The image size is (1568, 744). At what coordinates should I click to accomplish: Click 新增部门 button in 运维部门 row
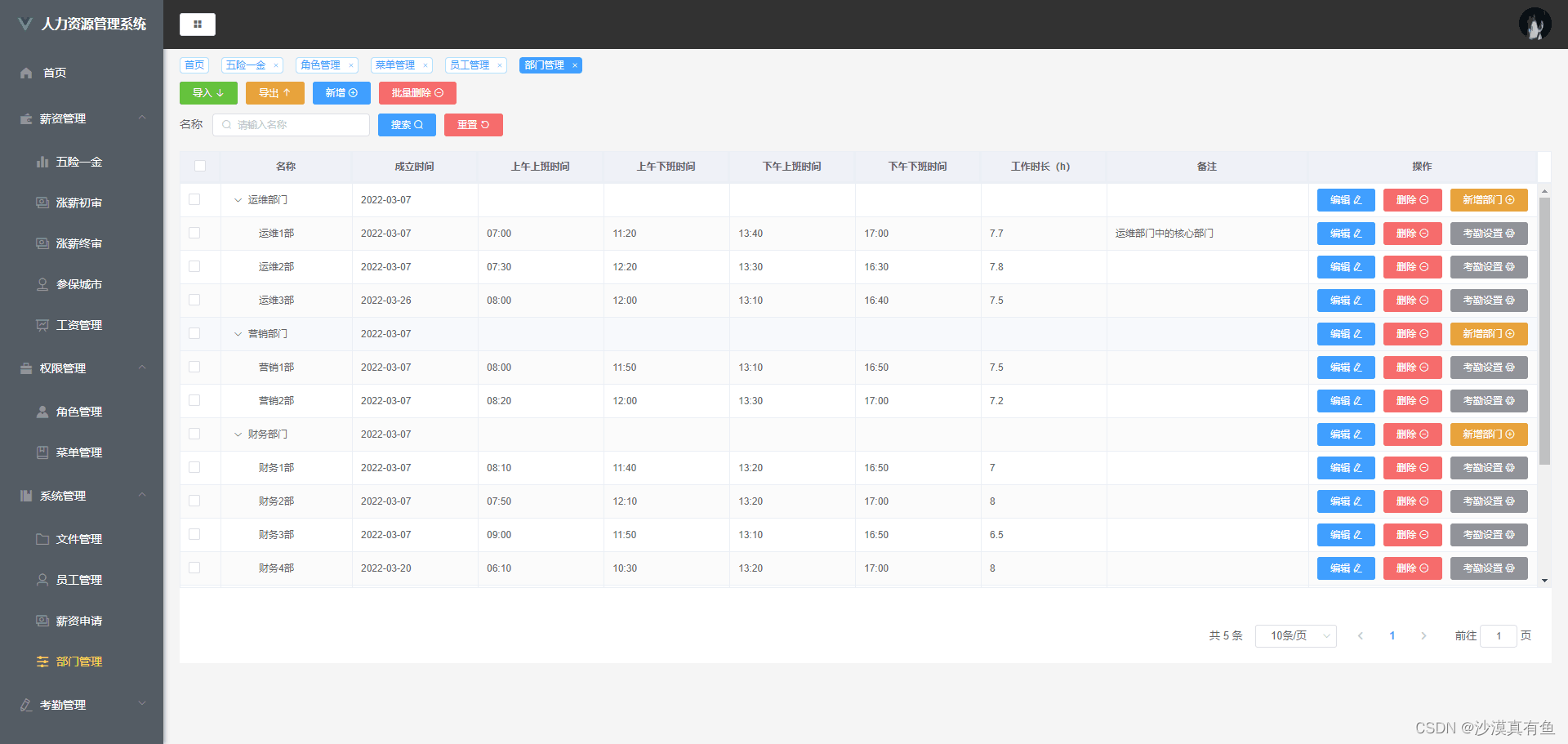point(1489,200)
